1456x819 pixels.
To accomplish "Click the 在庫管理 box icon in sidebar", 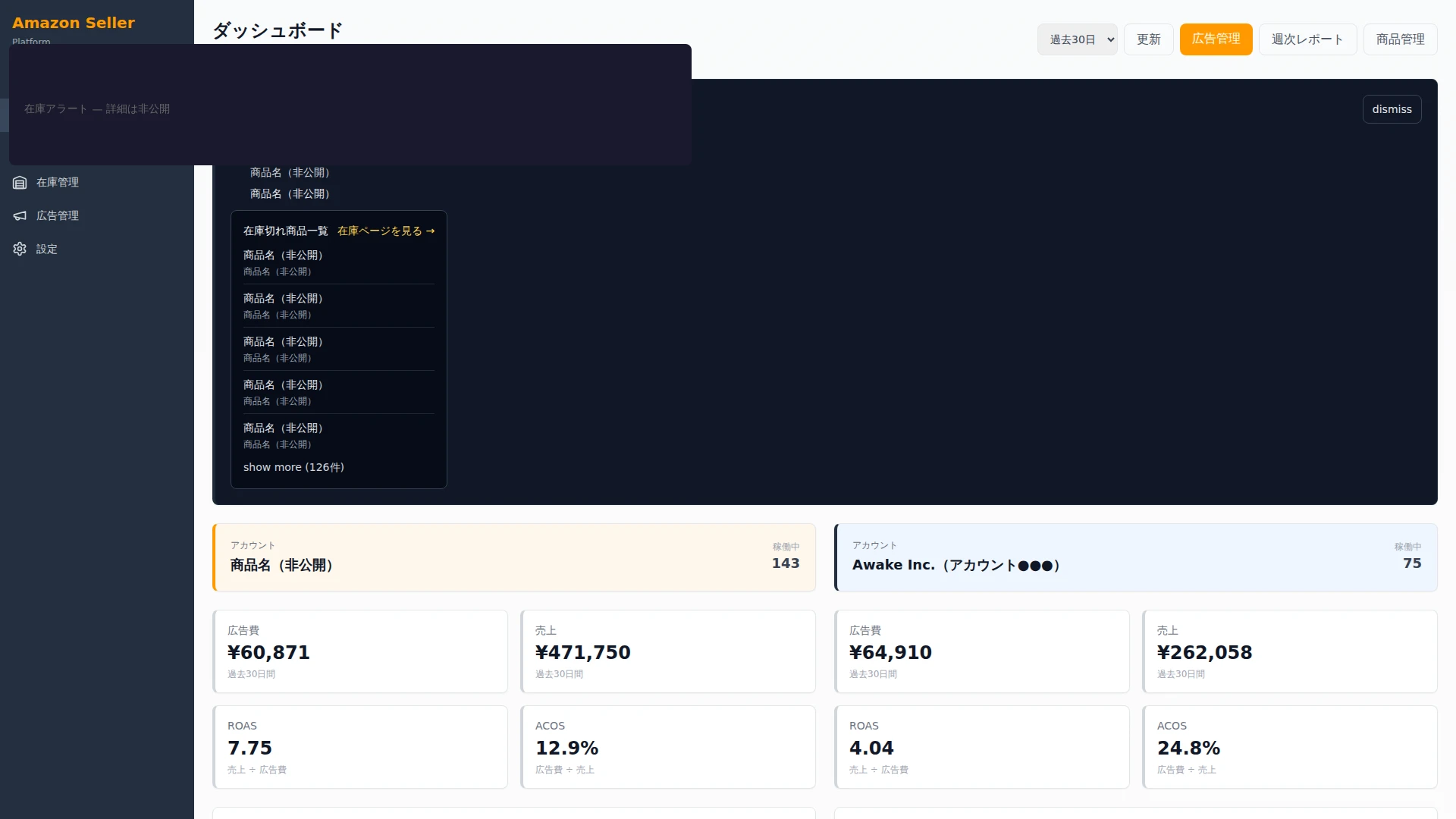I will coord(20,183).
